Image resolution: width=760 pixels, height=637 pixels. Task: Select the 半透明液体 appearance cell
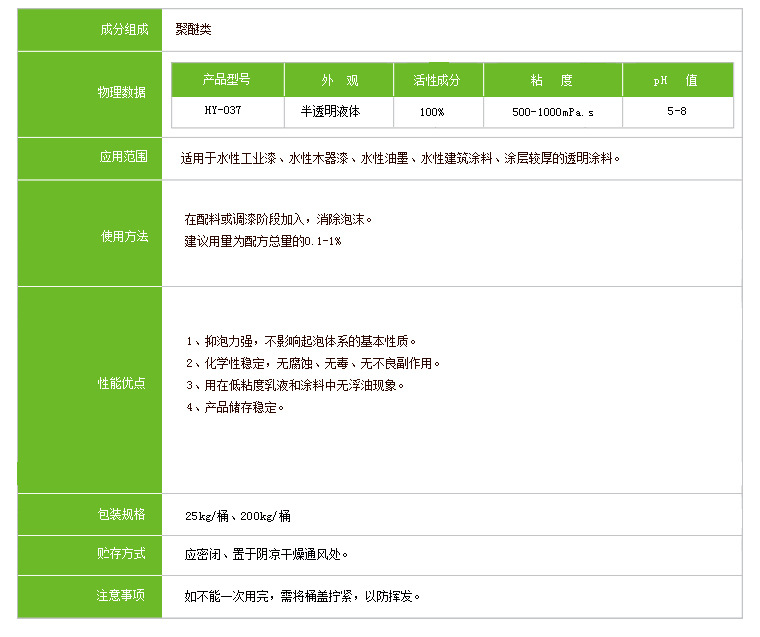pyautogui.click(x=338, y=111)
